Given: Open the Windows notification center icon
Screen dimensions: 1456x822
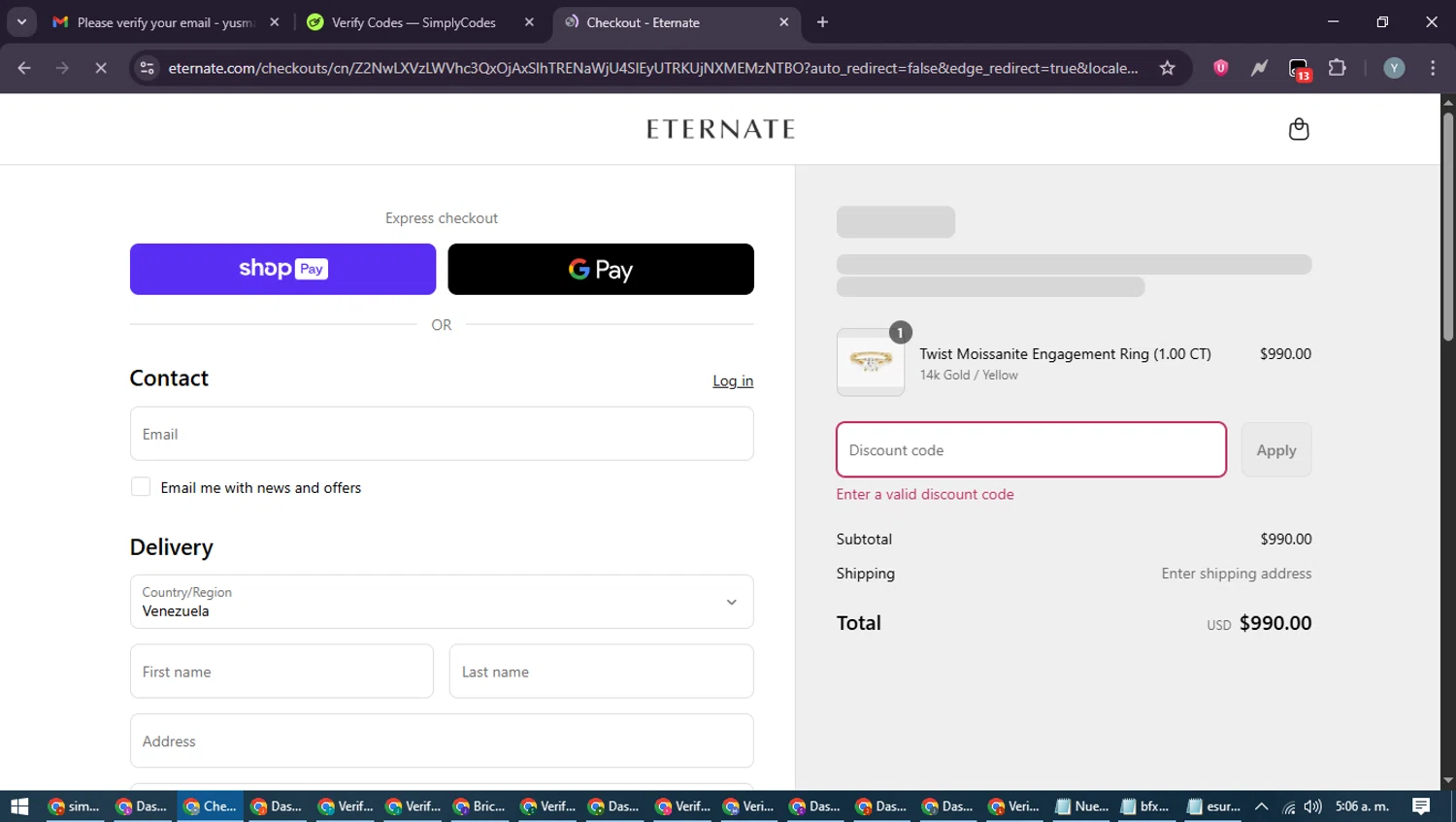Looking at the screenshot, I should [1421, 806].
